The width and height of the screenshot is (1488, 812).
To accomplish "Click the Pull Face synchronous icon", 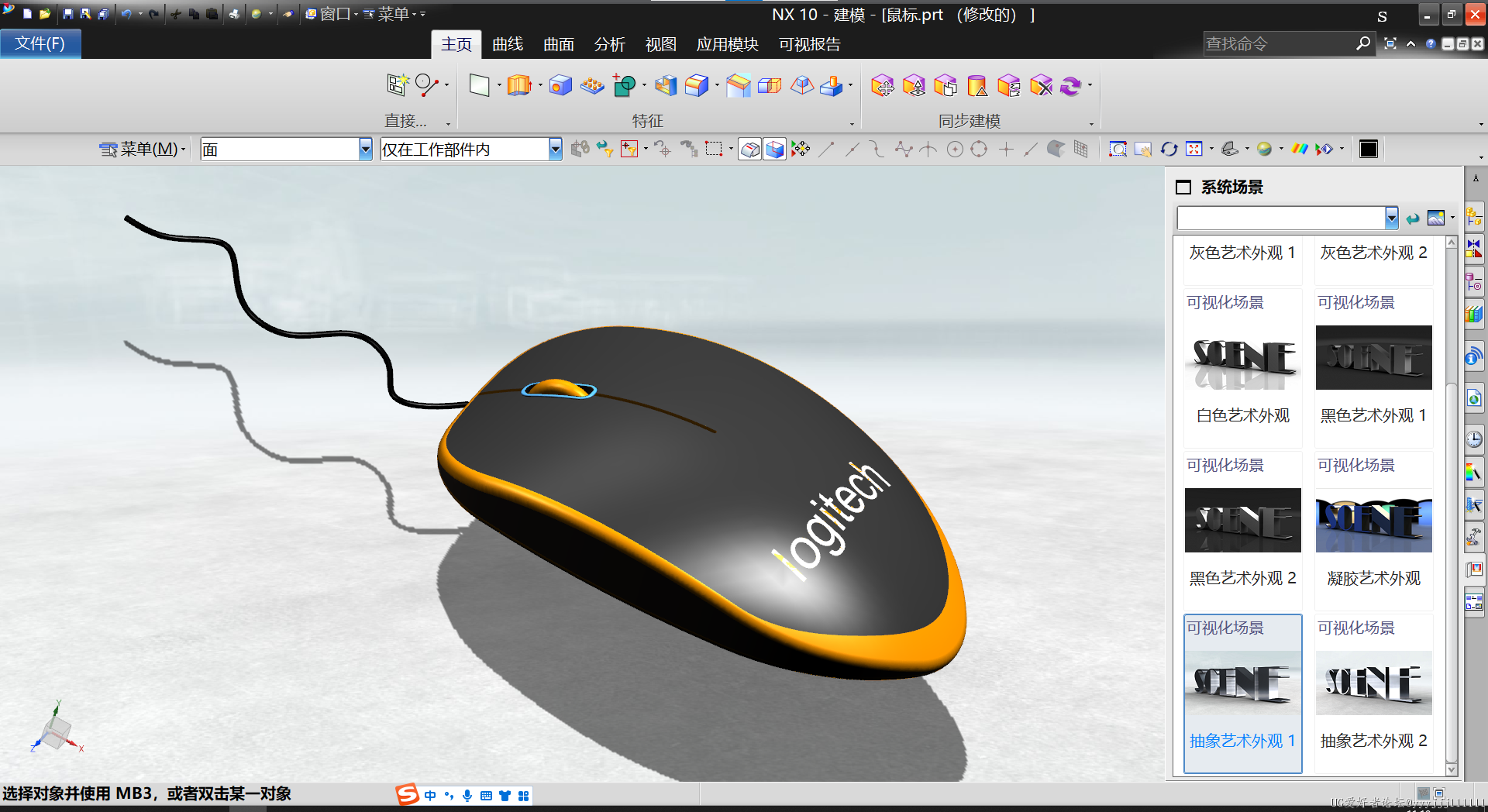I will (914, 85).
